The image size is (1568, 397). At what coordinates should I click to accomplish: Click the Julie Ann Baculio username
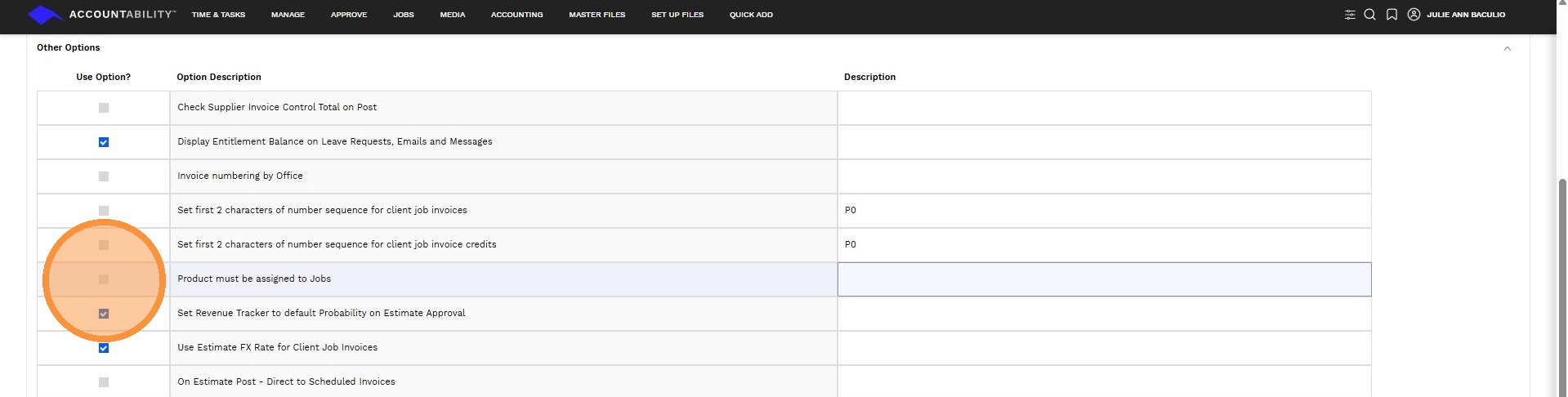coord(1466,15)
